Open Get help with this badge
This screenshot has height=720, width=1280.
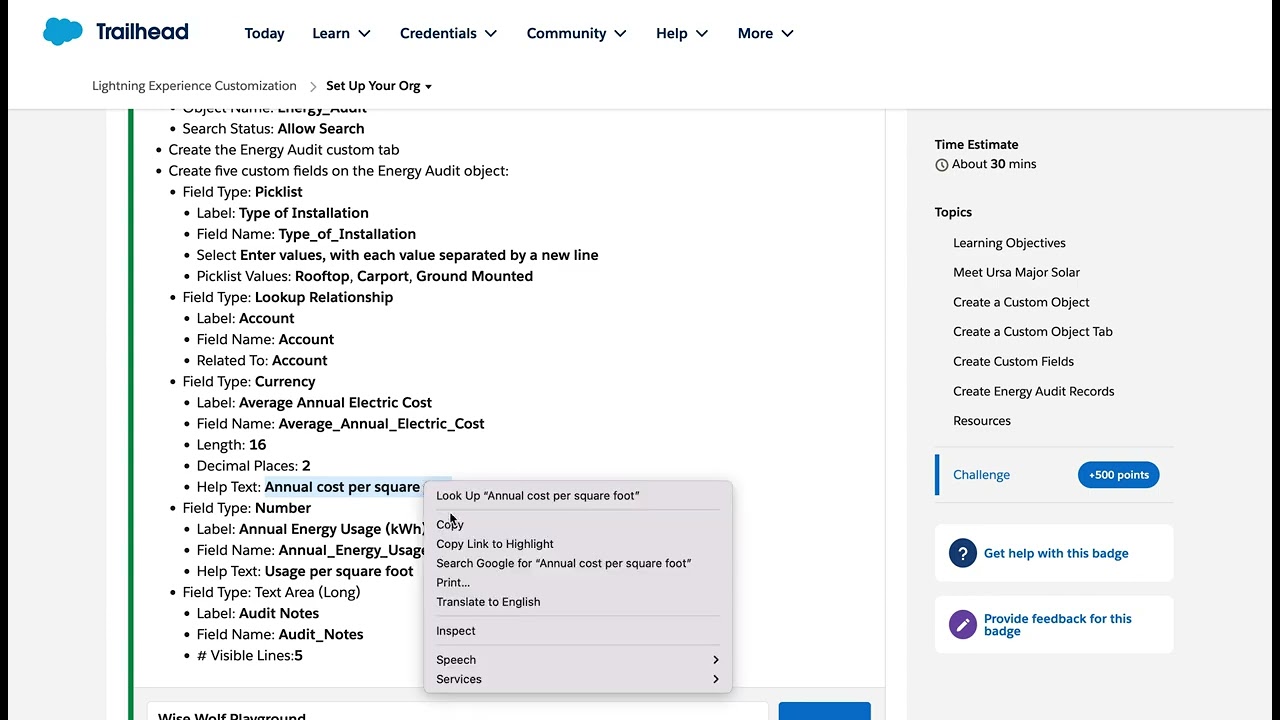click(1056, 553)
